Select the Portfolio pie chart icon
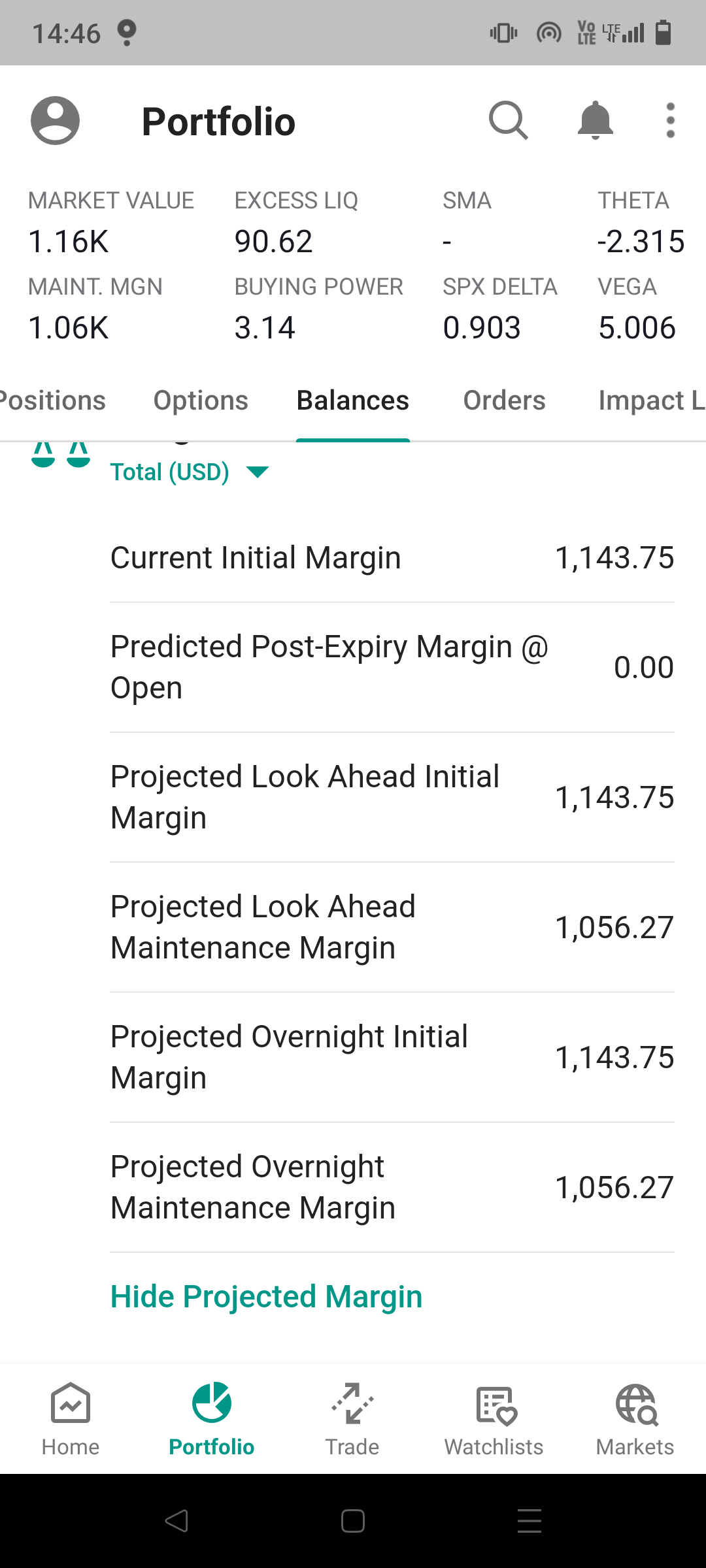The width and height of the screenshot is (706, 1568). tap(212, 1403)
